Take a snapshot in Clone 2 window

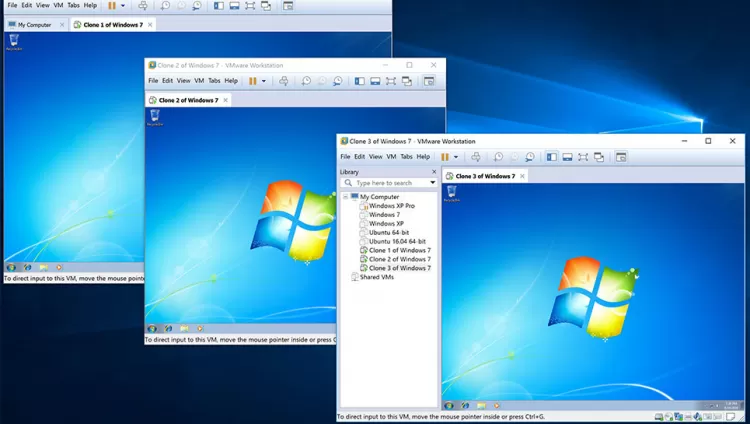[x=306, y=81]
